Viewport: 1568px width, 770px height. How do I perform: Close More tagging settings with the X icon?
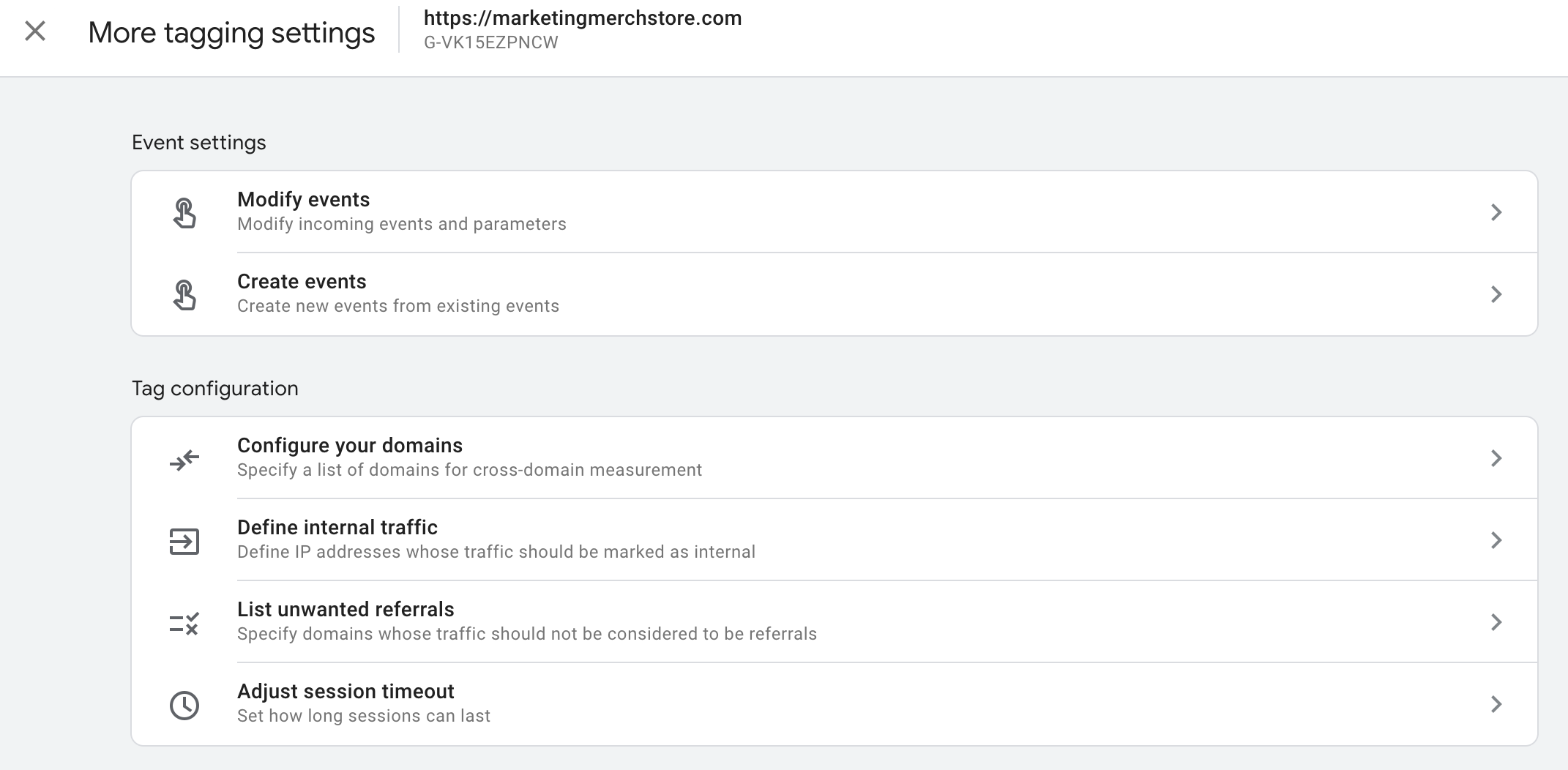pos(34,32)
